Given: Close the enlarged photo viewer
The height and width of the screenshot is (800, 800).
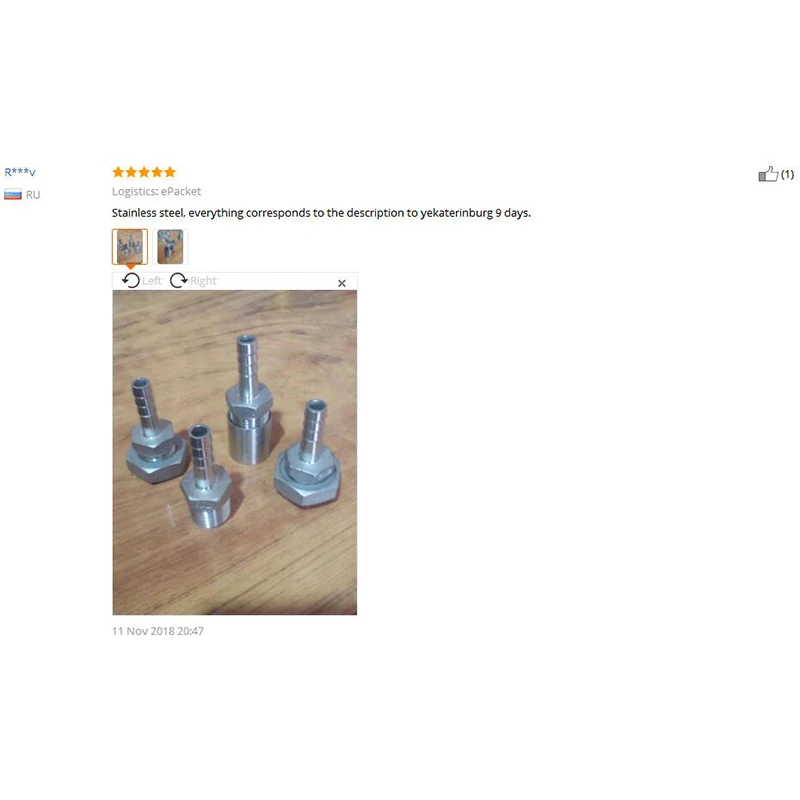Looking at the screenshot, I should (342, 283).
